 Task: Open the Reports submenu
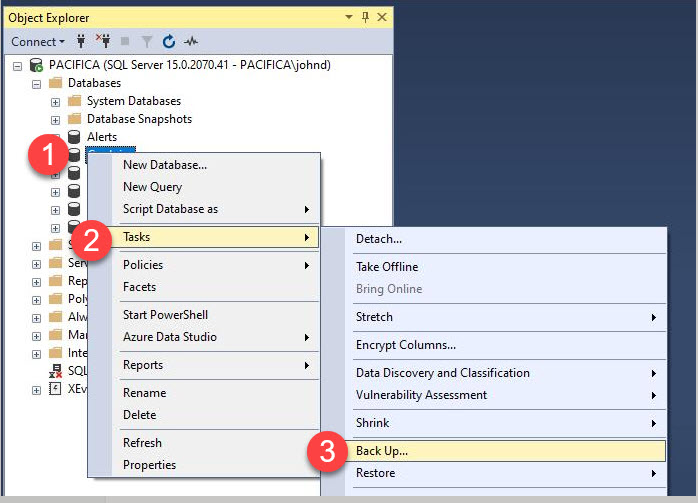(x=215, y=365)
